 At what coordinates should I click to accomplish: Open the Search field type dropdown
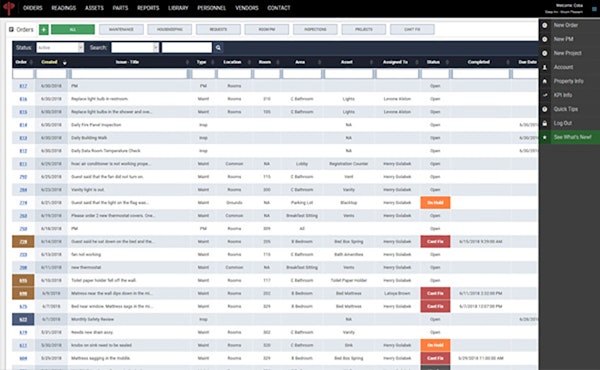[x=135, y=47]
